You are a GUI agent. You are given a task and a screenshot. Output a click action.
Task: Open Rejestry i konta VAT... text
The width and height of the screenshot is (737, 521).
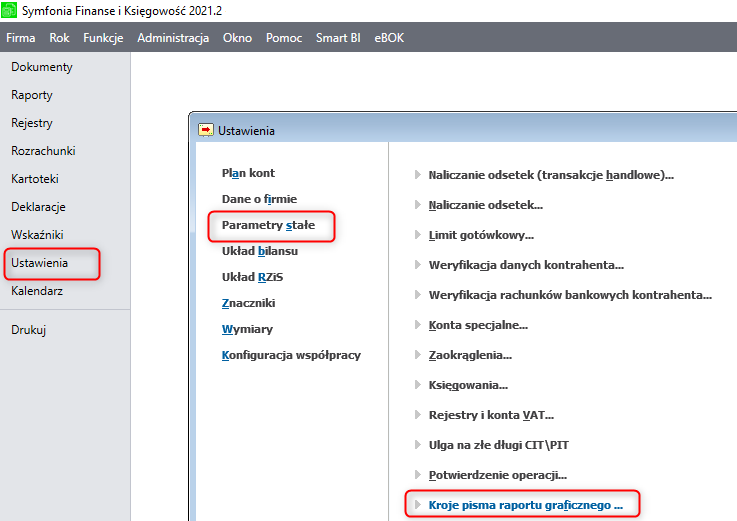tap(491, 415)
